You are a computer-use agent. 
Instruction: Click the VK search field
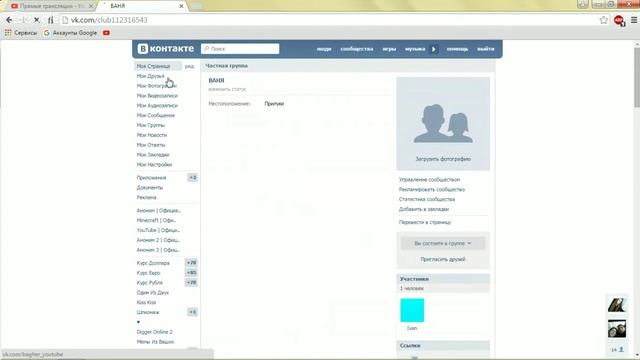240,49
